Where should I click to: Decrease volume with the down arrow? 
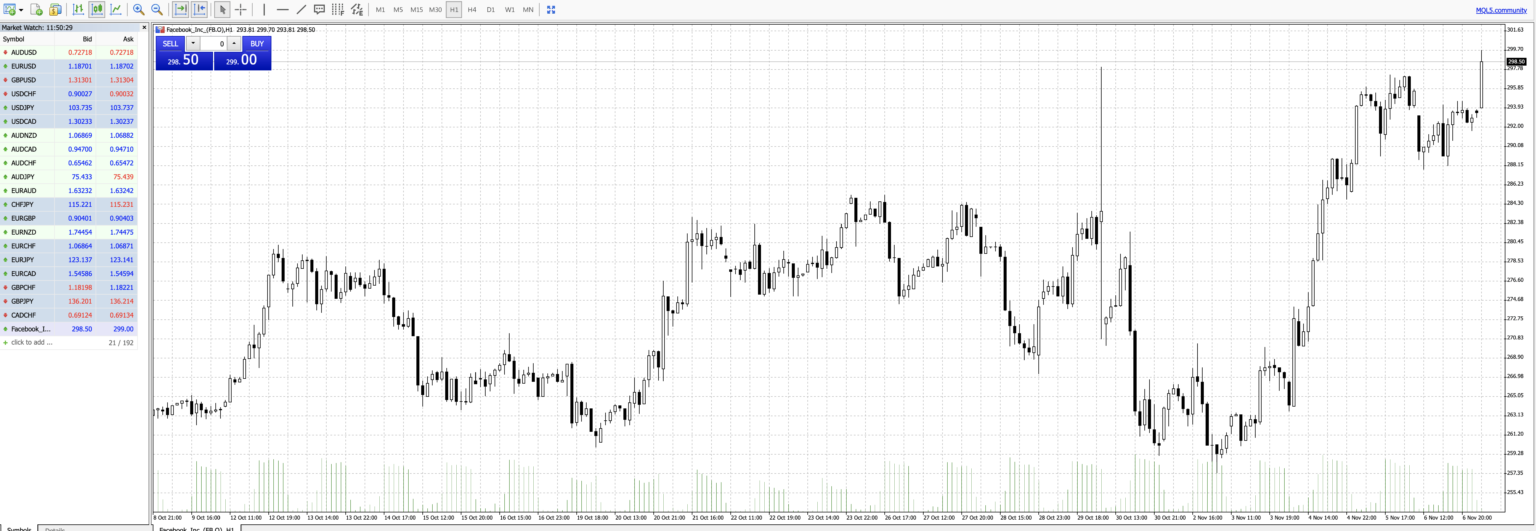(x=193, y=44)
